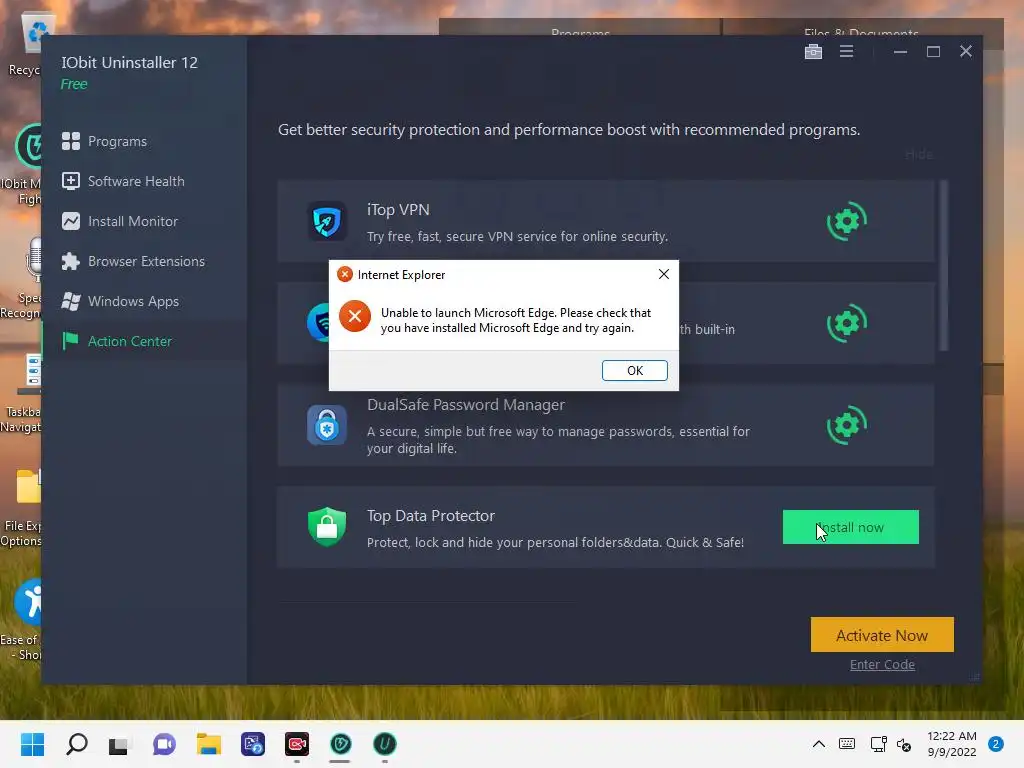Click the Activate Now button

(x=882, y=635)
